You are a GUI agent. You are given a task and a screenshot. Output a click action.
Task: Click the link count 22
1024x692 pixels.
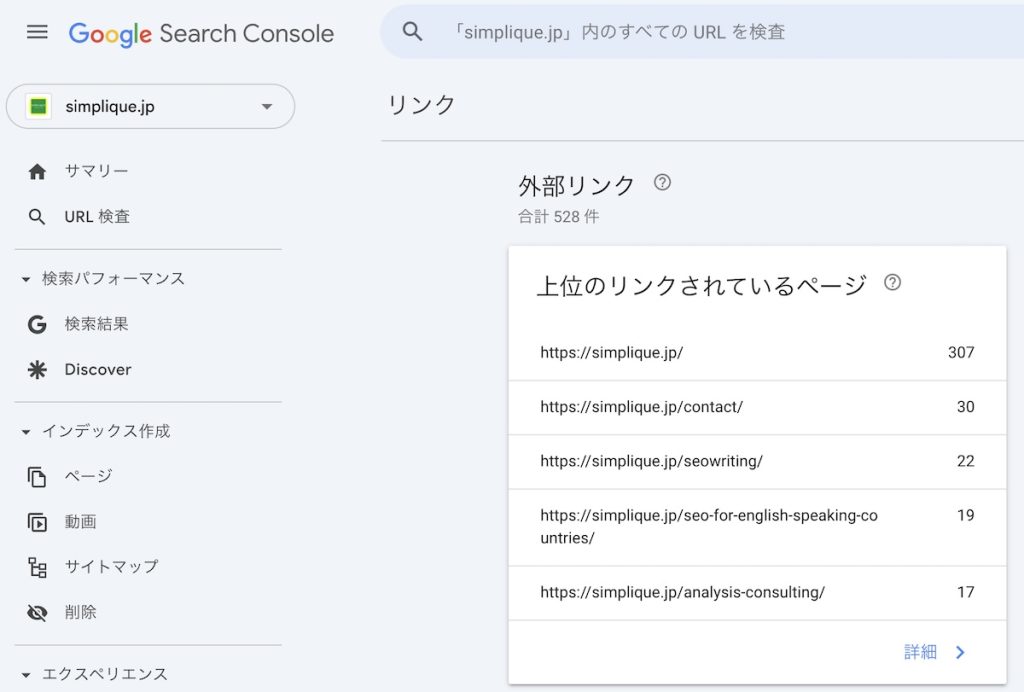pyautogui.click(x=965, y=461)
